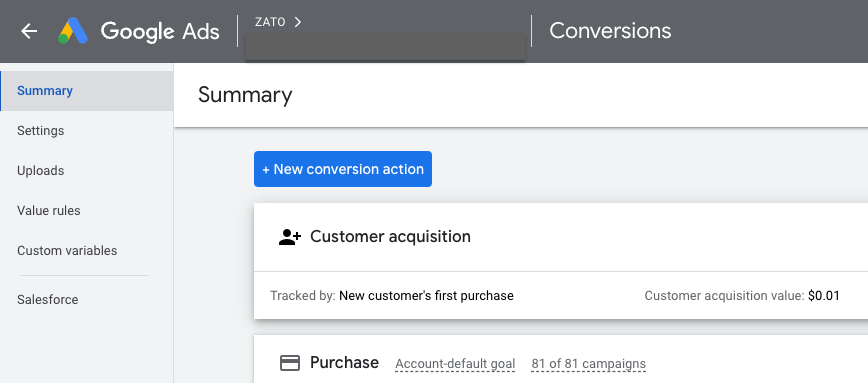This screenshot has width=868, height=383.
Task: Select Value rules in sidebar
Action: tap(87, 210)
